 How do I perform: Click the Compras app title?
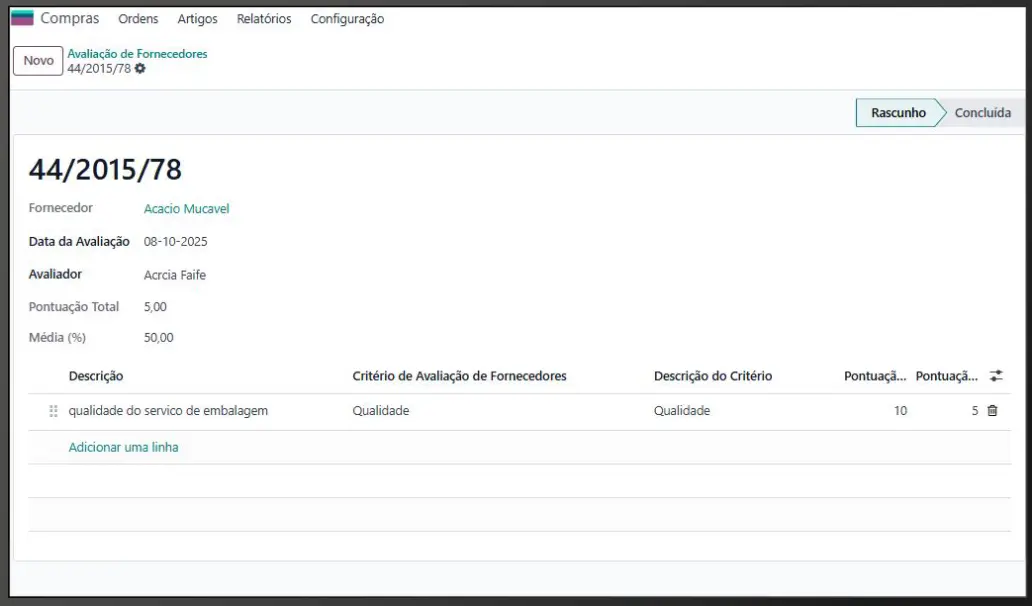click(70, 18)
